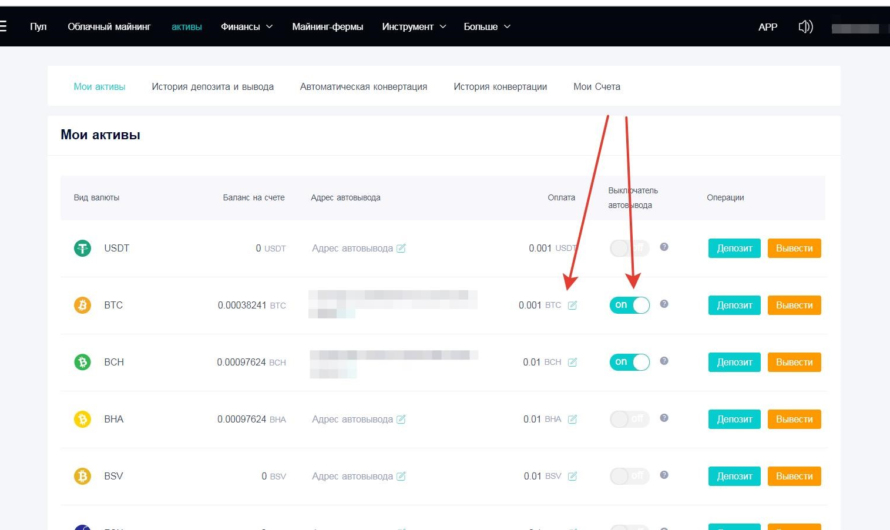Expand the Финансы dropdown menu
This screenshot has height=530, width=890.
pos(246,27)
